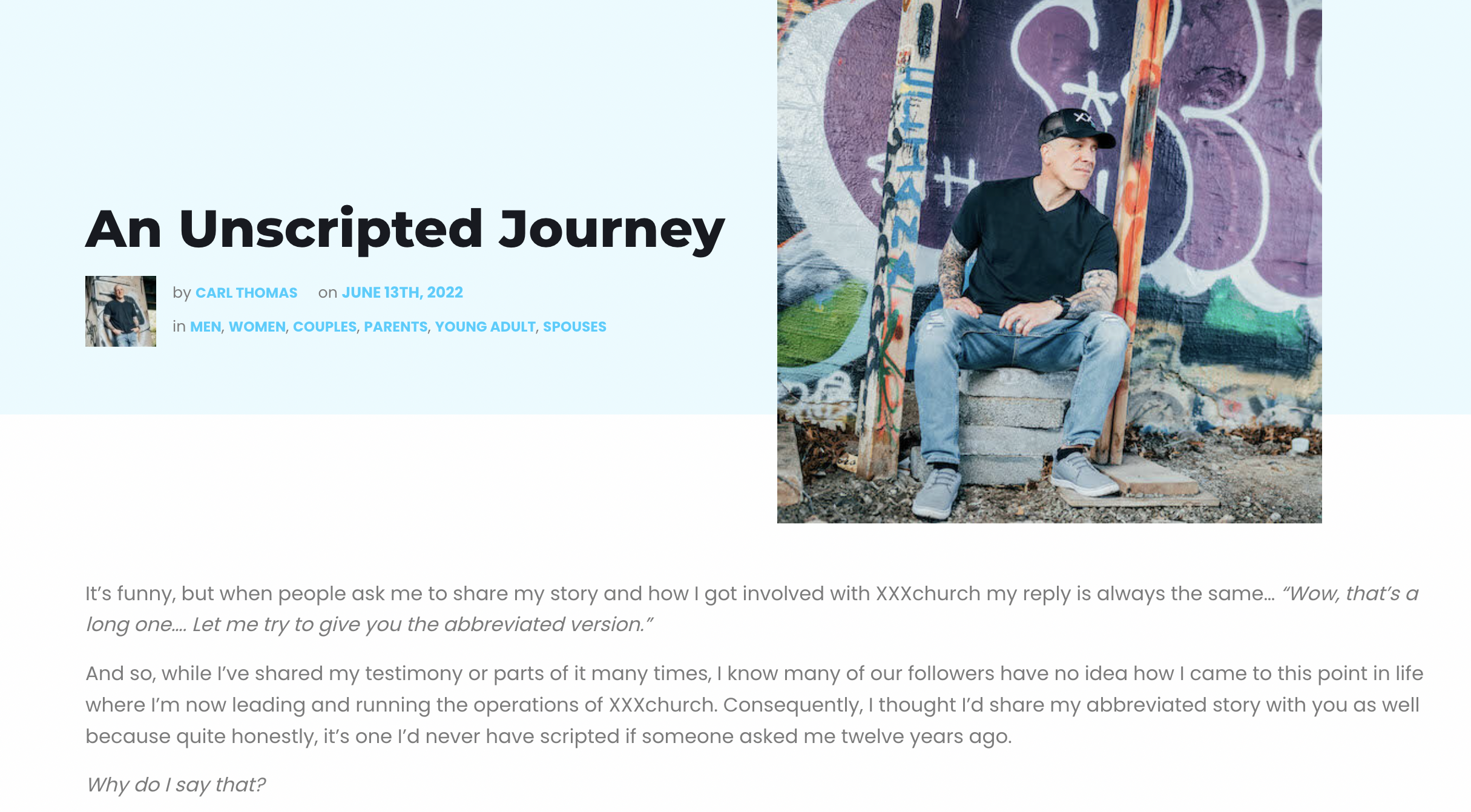Screen dimensions: 1471x812
Task: Open the Carl Thomas author link
Action: 246,293
